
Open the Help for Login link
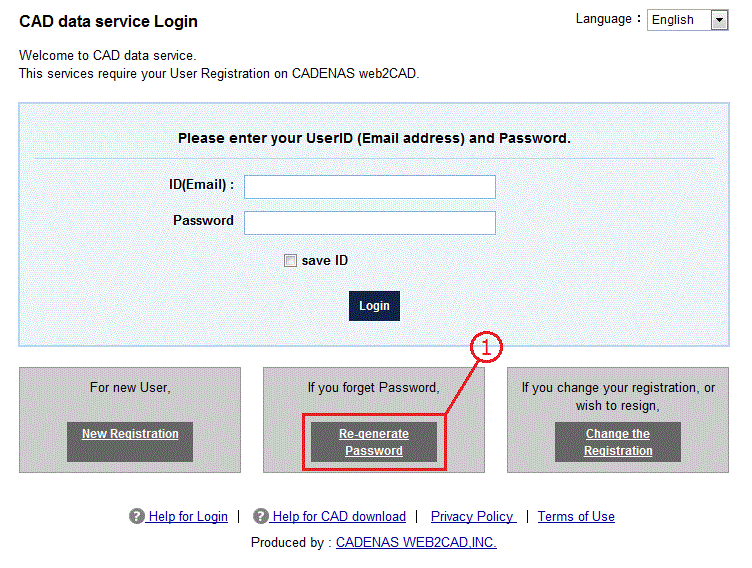click(188, 516)
